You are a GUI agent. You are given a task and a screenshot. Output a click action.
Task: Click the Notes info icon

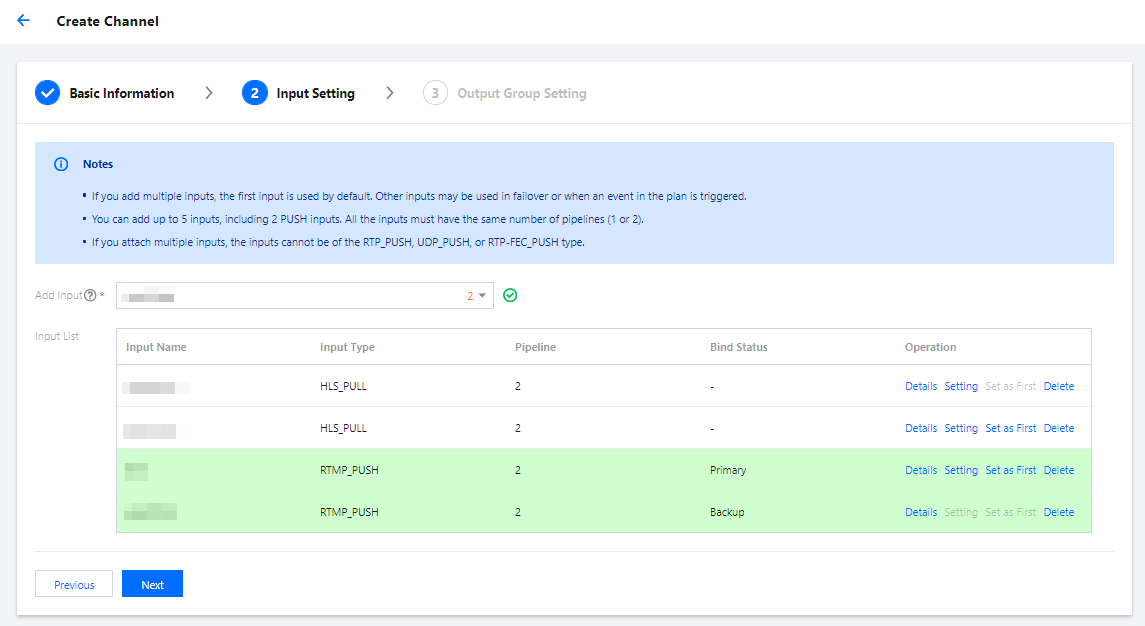[x=61, y=164]
